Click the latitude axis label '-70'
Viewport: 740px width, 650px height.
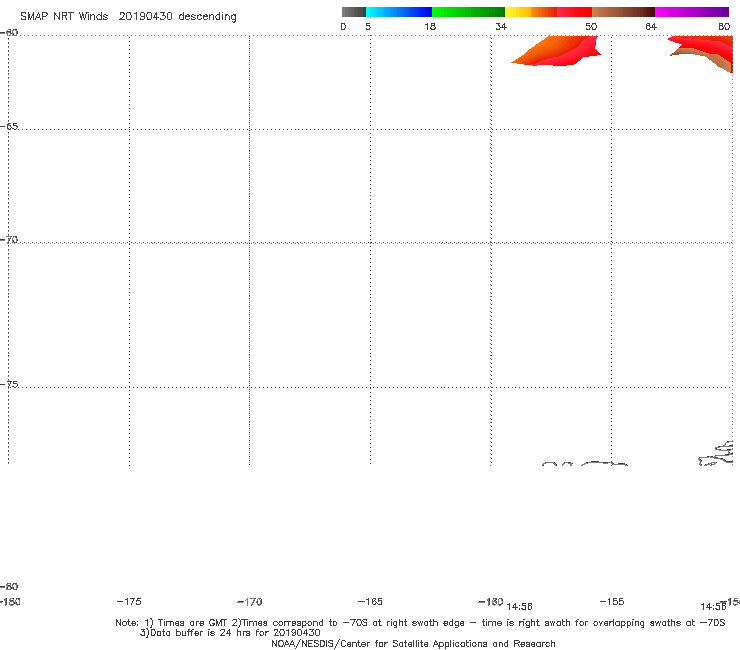(9, 240)
